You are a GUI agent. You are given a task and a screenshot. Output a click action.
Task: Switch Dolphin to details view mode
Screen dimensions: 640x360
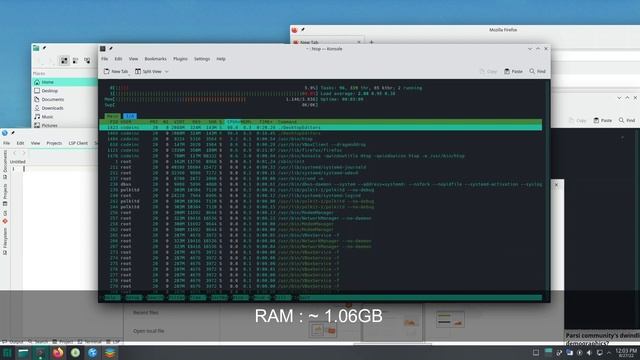[x=87, y=60]
